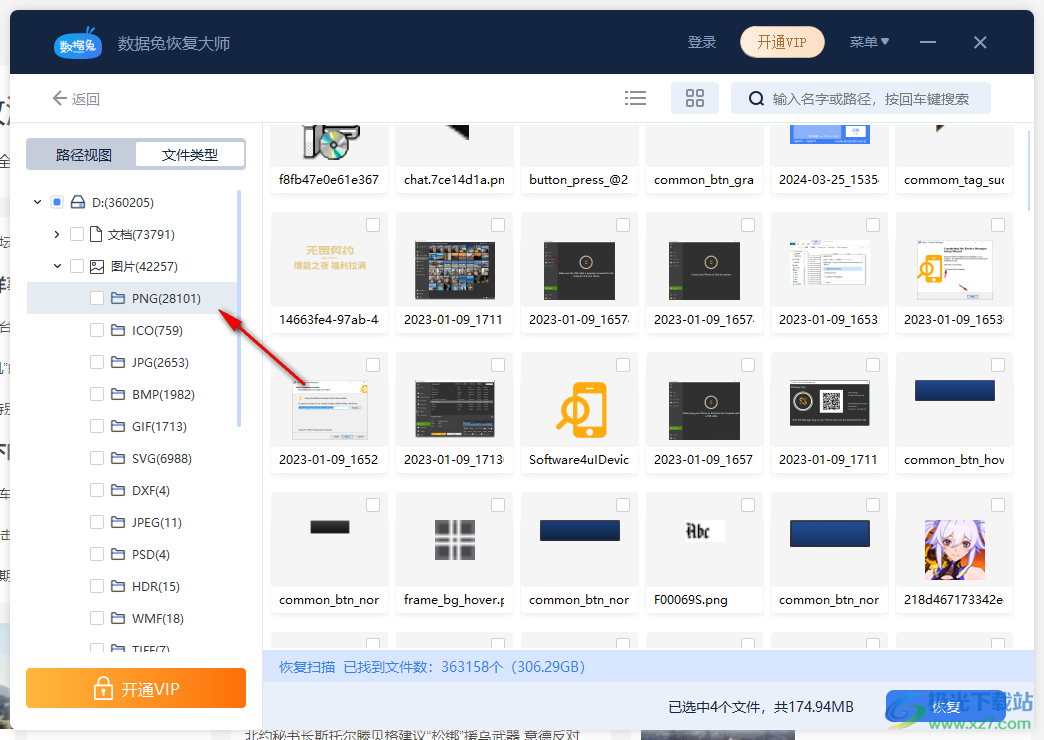Viewport: 1044px width, 740px height.
Task: Open the 菜单 dropdown menu
Action: click(x=870, y=42)
